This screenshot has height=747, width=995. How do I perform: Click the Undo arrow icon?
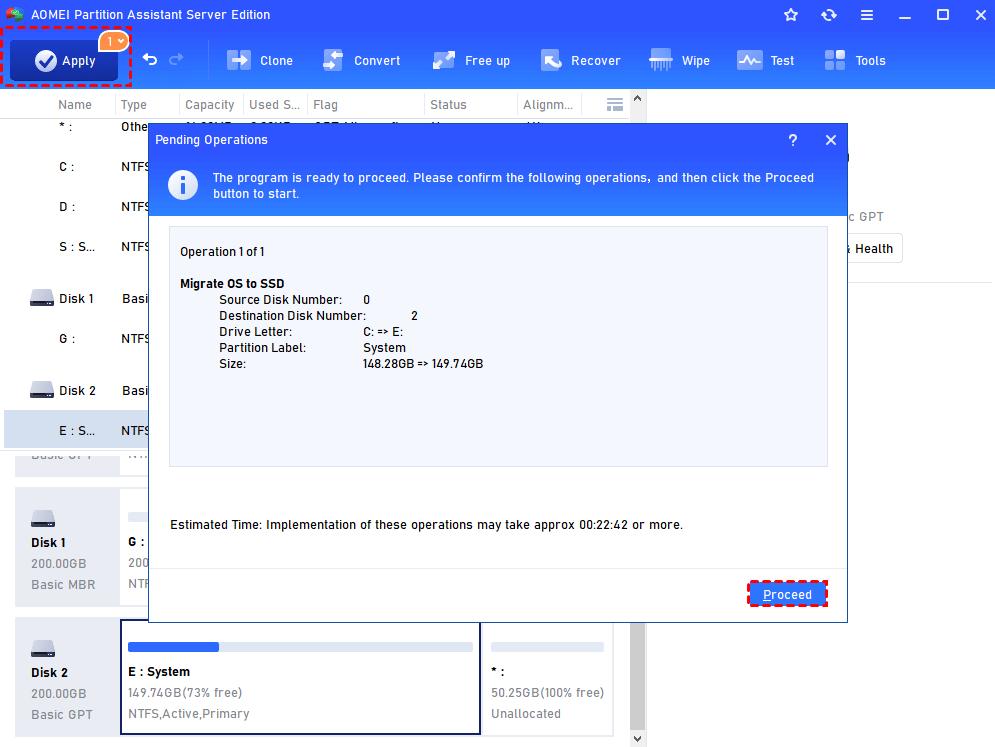150,60
